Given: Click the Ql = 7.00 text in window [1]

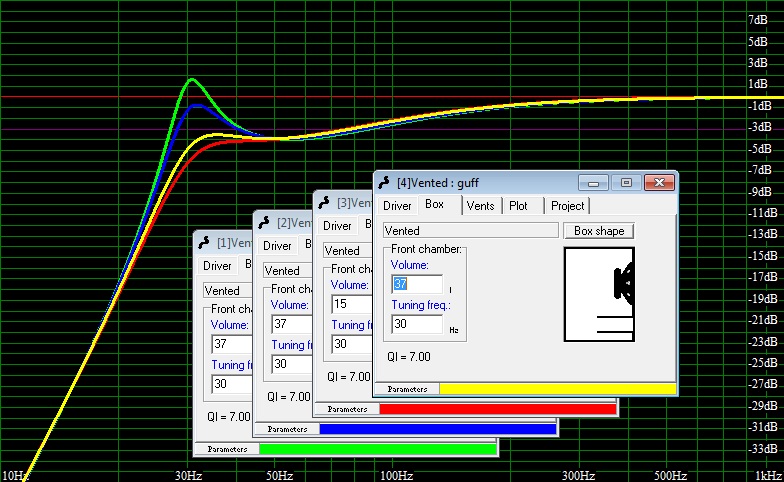Looking at the screenshot, I should point(228,416).
